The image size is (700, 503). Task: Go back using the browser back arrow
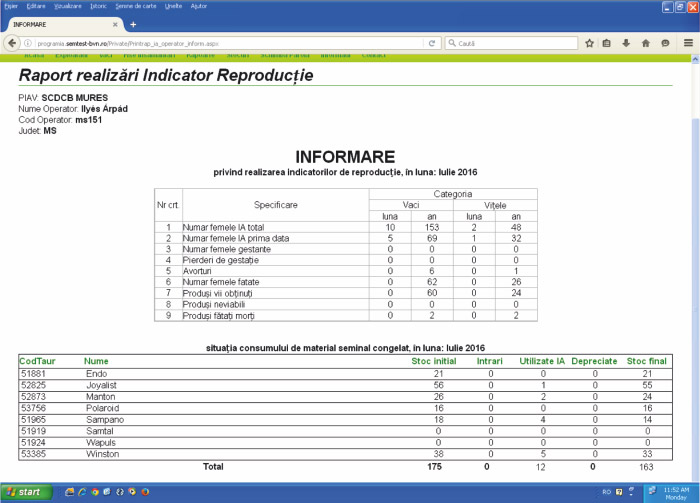12,43
